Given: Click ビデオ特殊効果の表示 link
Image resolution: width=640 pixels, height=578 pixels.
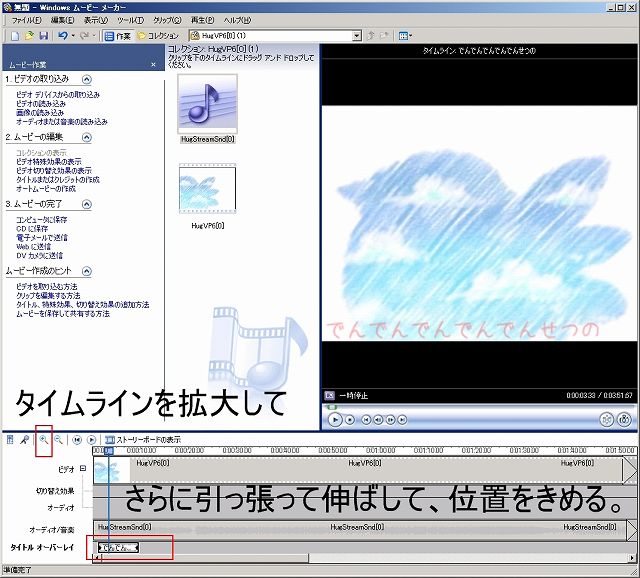Looking at the screenshot, I should (x=49, y=162).
